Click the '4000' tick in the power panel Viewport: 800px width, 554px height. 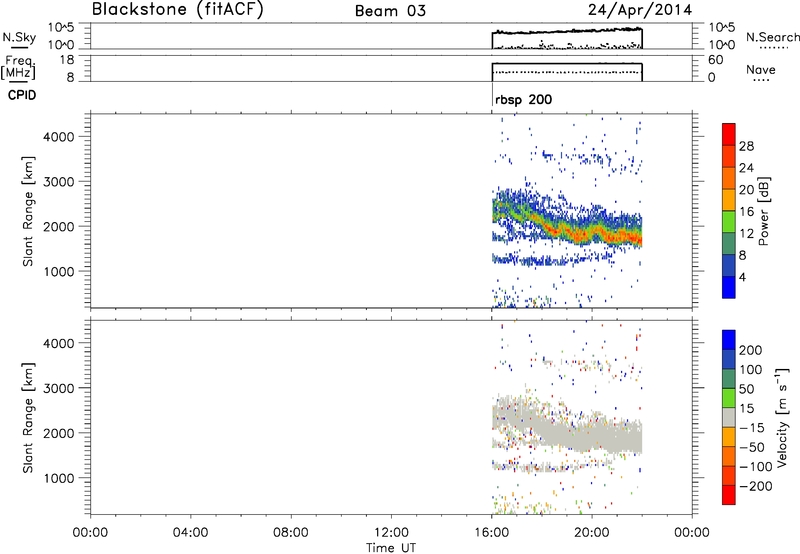[58, 137]
